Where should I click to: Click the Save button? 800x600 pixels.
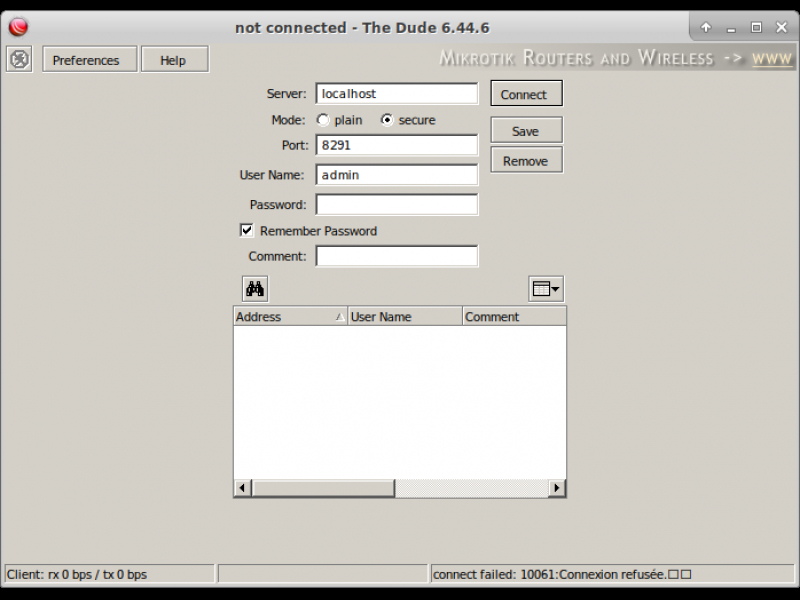coord(526,131)
